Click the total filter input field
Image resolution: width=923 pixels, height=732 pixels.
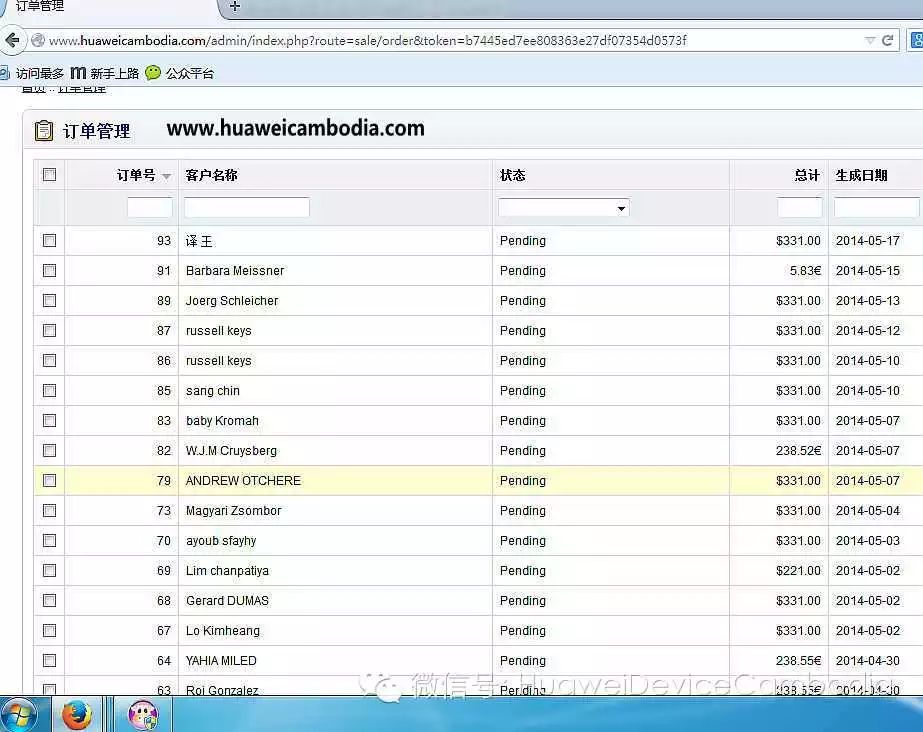[x=799, y=208]
